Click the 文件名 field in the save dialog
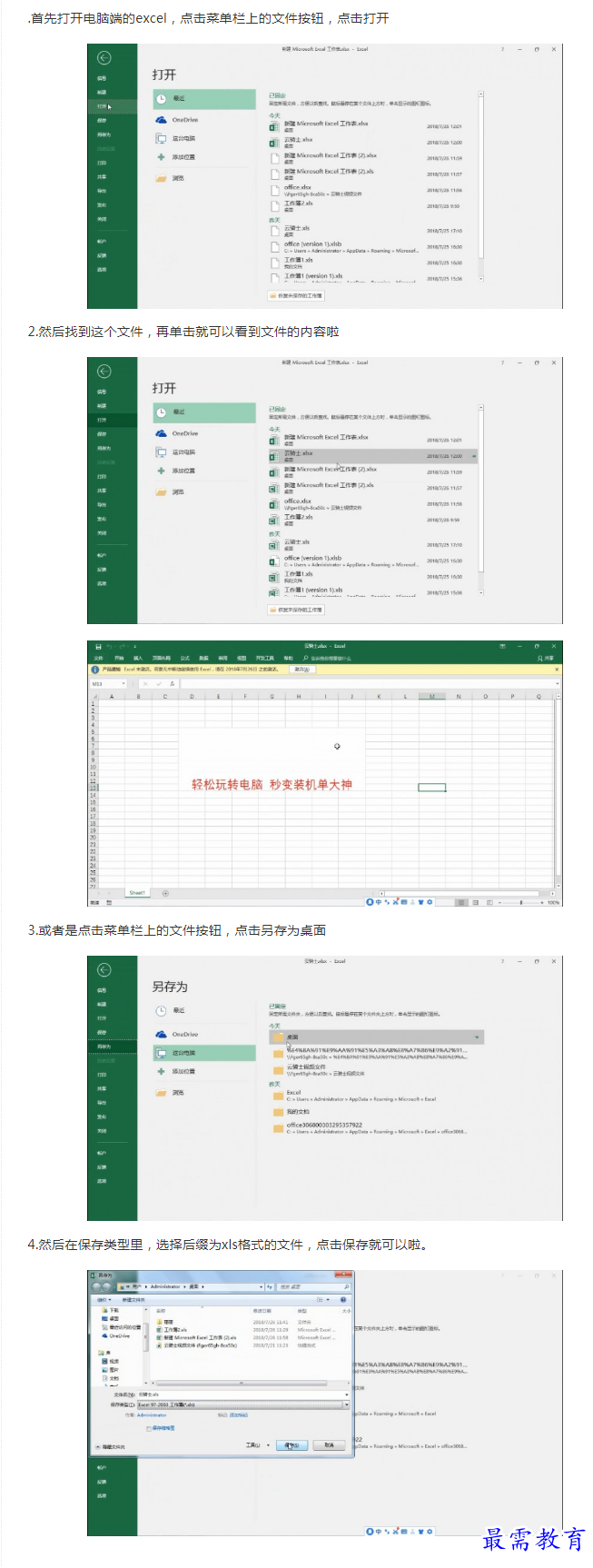593x1568 pixels. 243,1394
